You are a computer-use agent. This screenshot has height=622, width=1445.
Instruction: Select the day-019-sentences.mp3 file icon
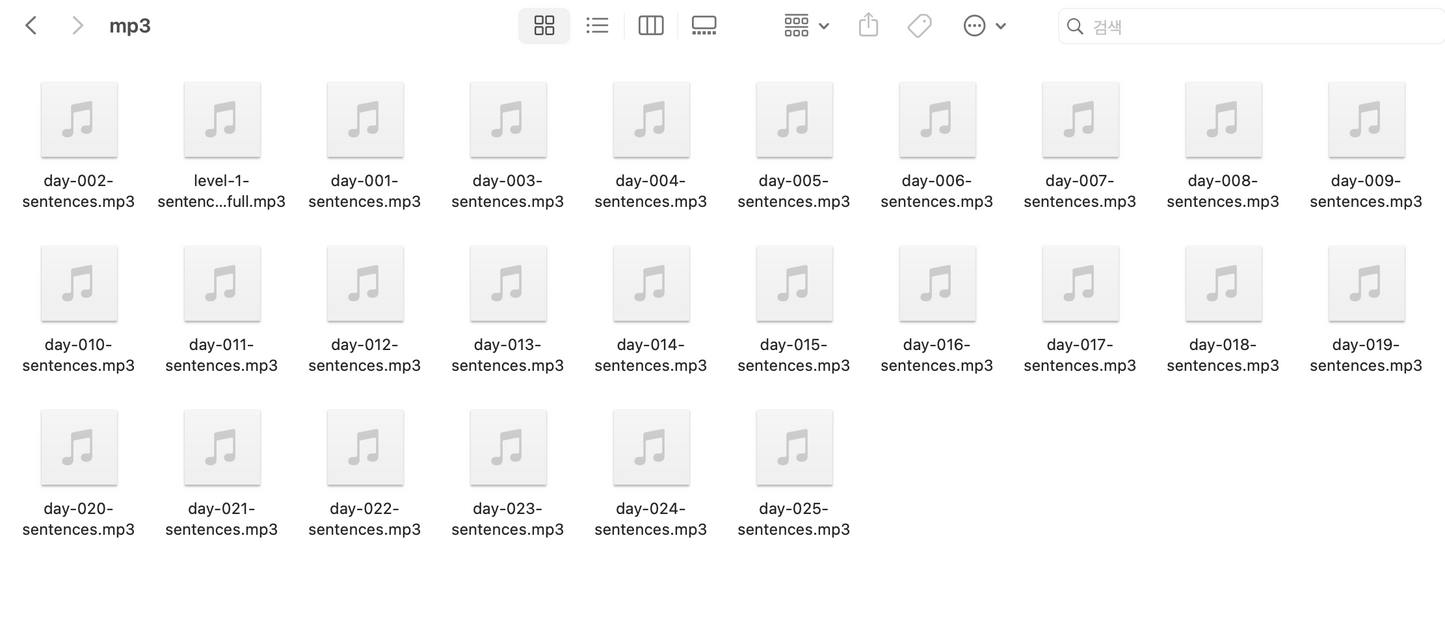[x=1366, y=284]
